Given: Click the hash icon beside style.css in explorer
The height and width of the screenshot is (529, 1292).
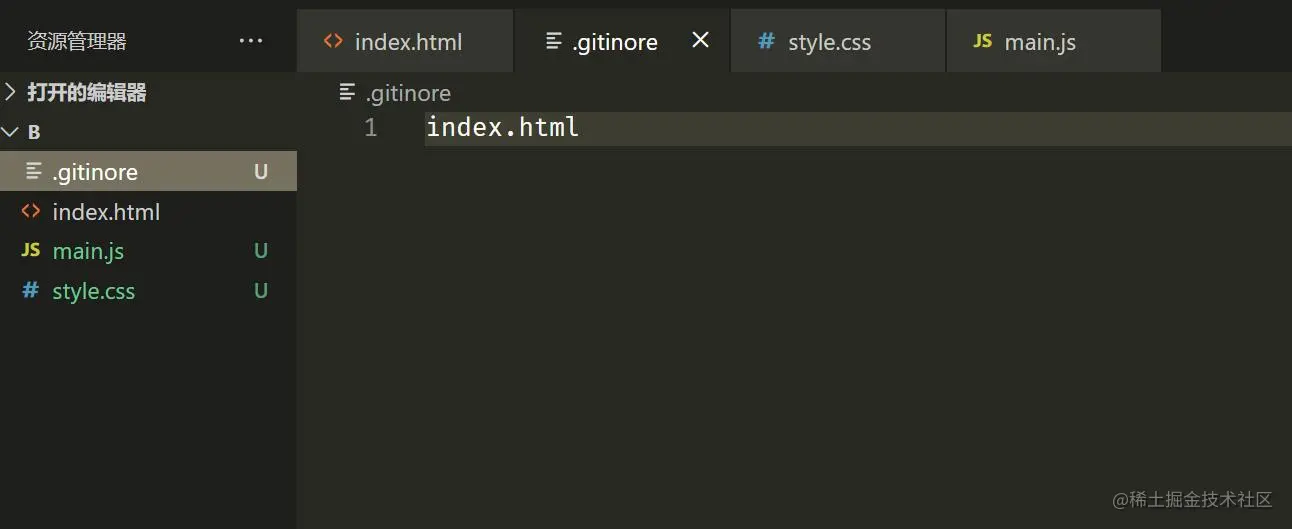Looking at the screenshot, I should click(31, 291).
